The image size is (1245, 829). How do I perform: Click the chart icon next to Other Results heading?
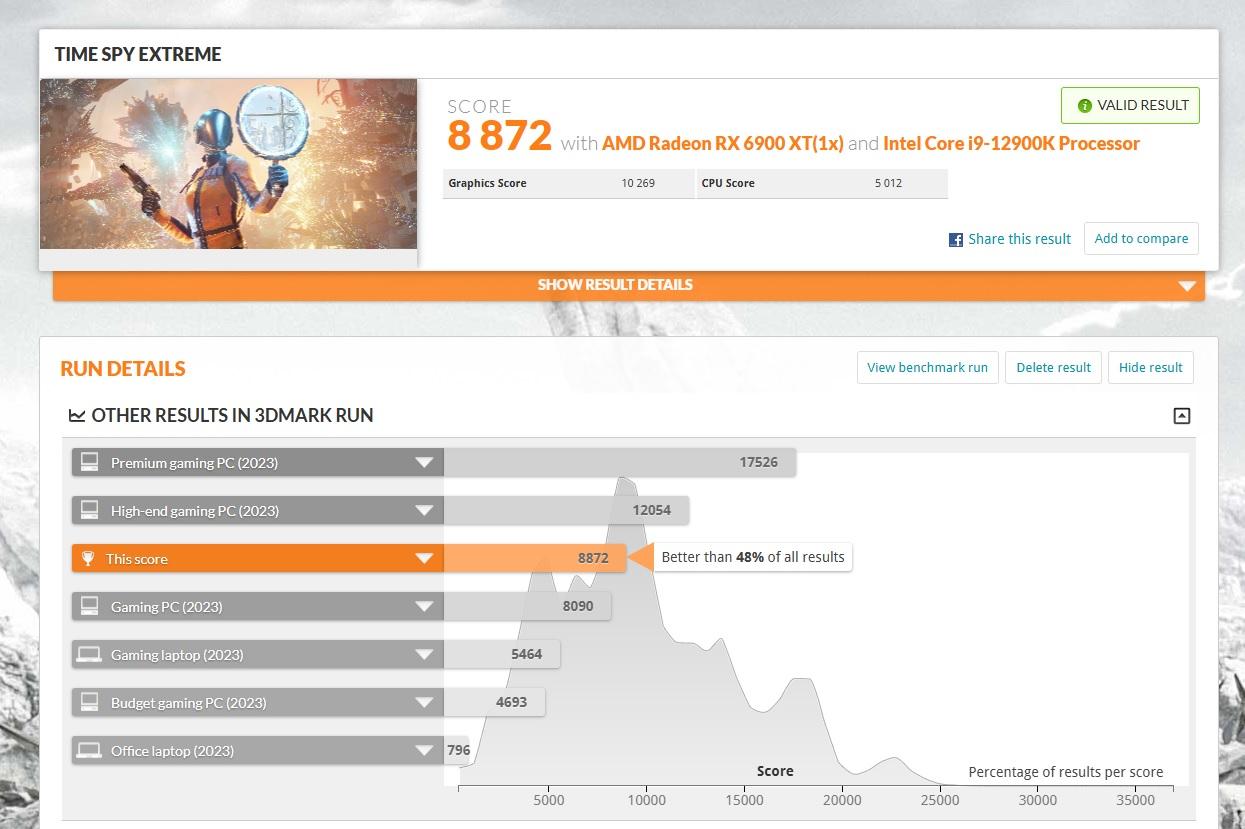point(77,416)
